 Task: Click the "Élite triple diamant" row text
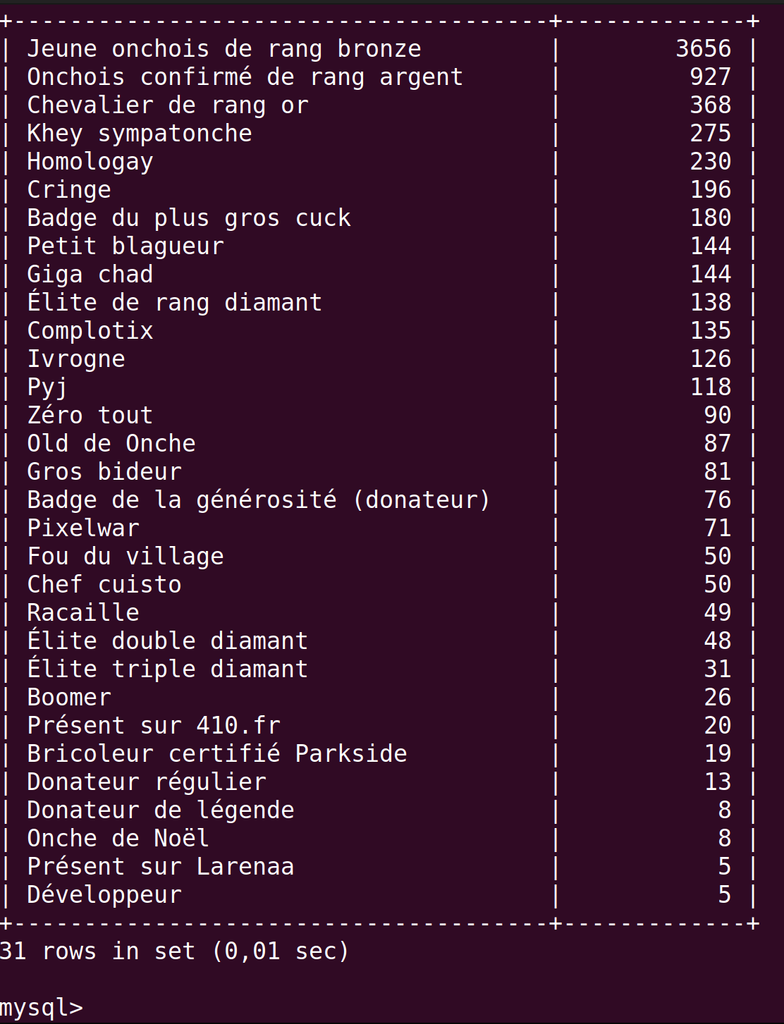coord(167,669)
